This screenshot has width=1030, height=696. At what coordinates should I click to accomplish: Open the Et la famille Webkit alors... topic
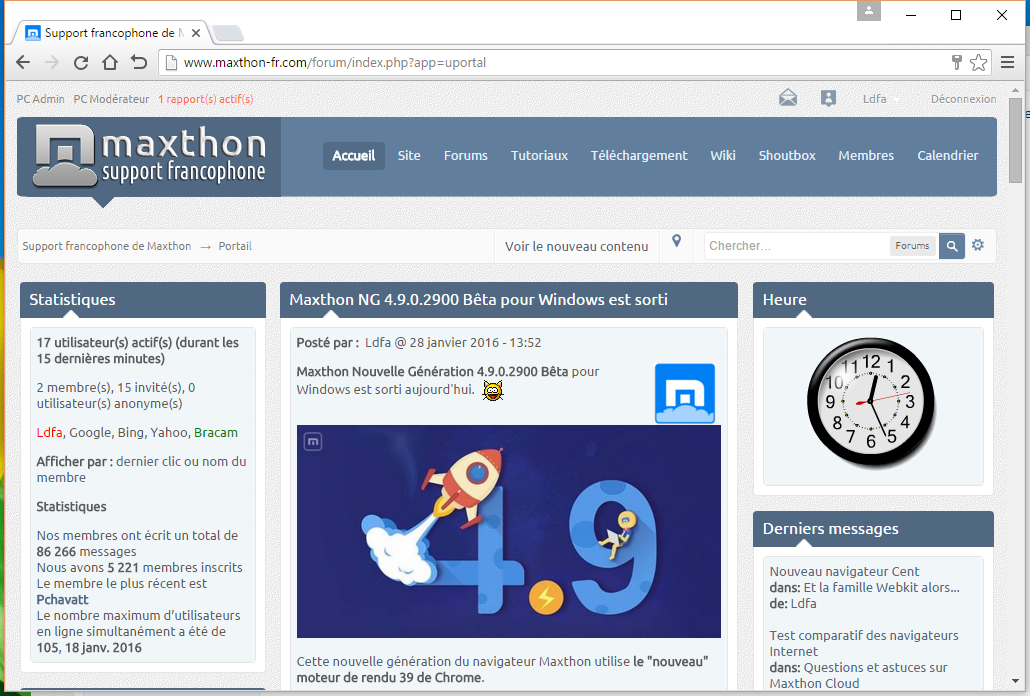point(882,588)
